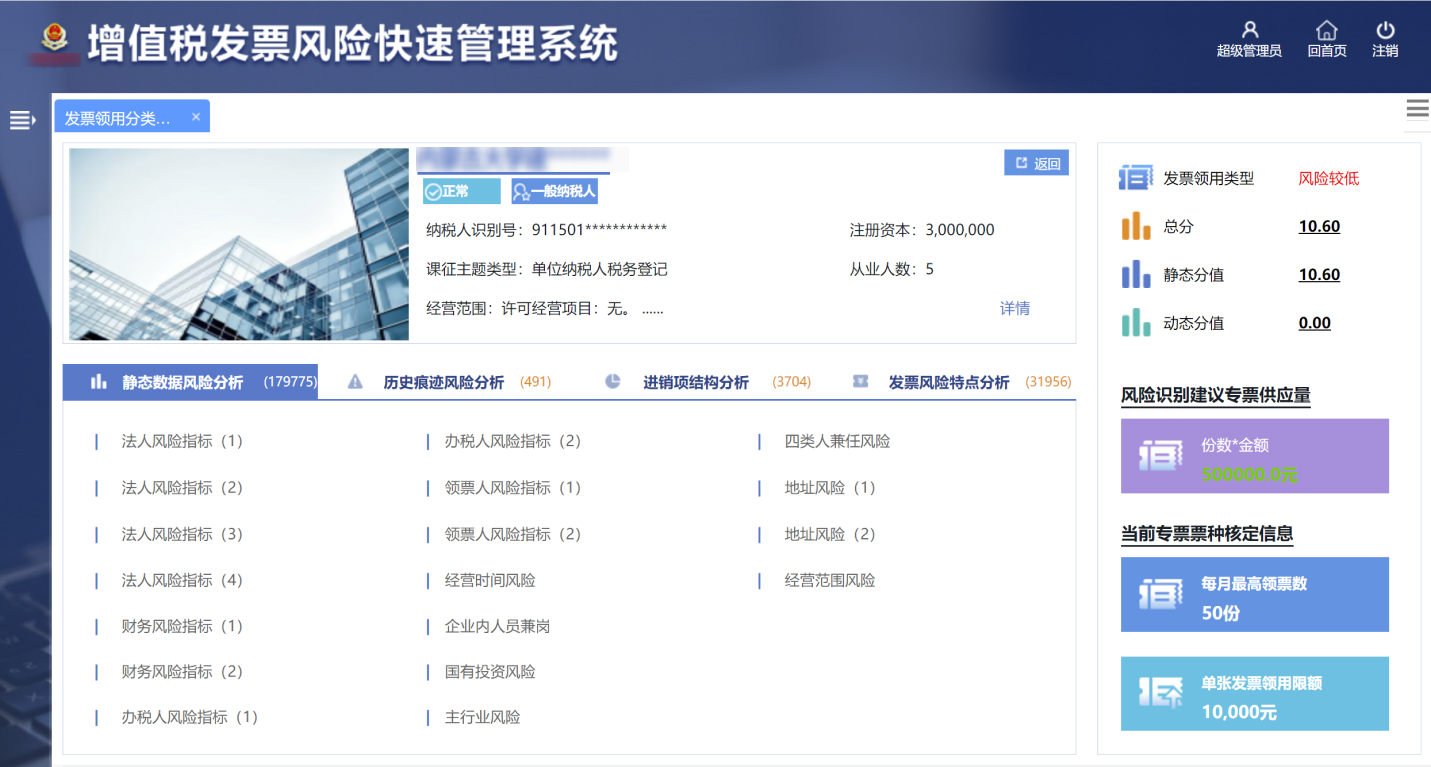Open 经营范围风险 item
This screenshot has width=1431, height=767.
[x=830, y=580]
